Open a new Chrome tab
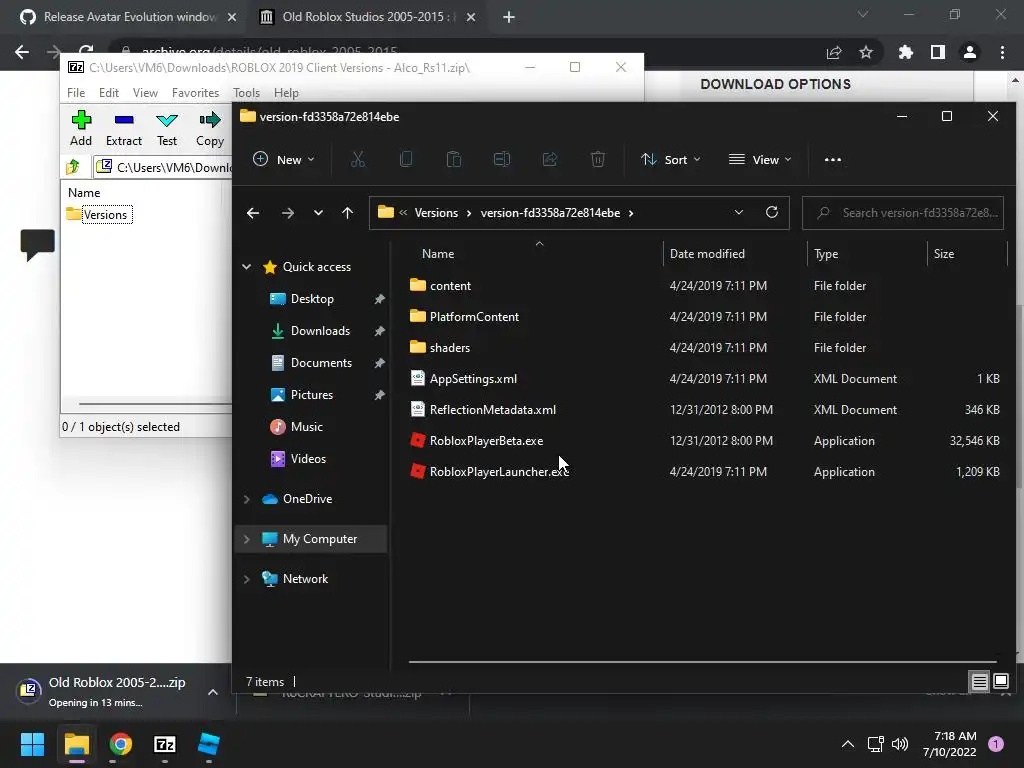This screenshot has height=768, width=1024. pyautogui.click(x=509, y=17)
